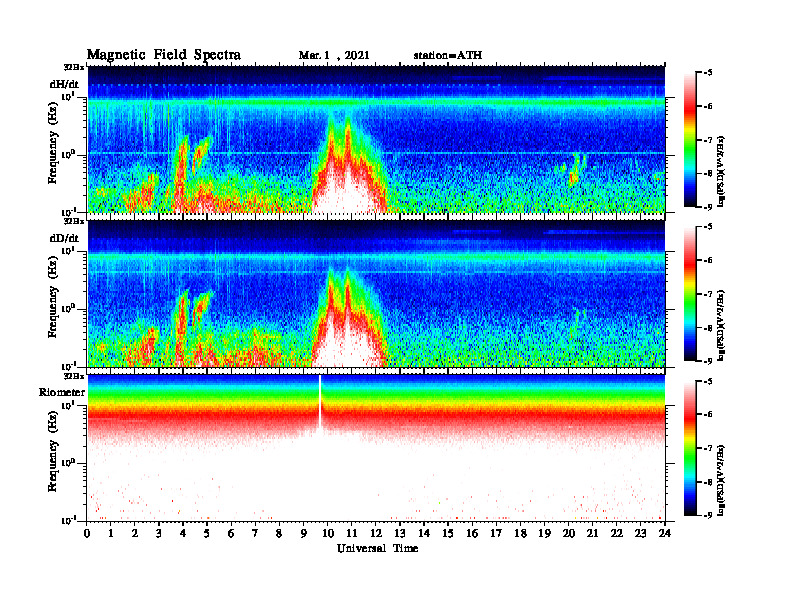792x612 pixels.
Task: Click the hour "16" tick label
Action: [472, 534]
